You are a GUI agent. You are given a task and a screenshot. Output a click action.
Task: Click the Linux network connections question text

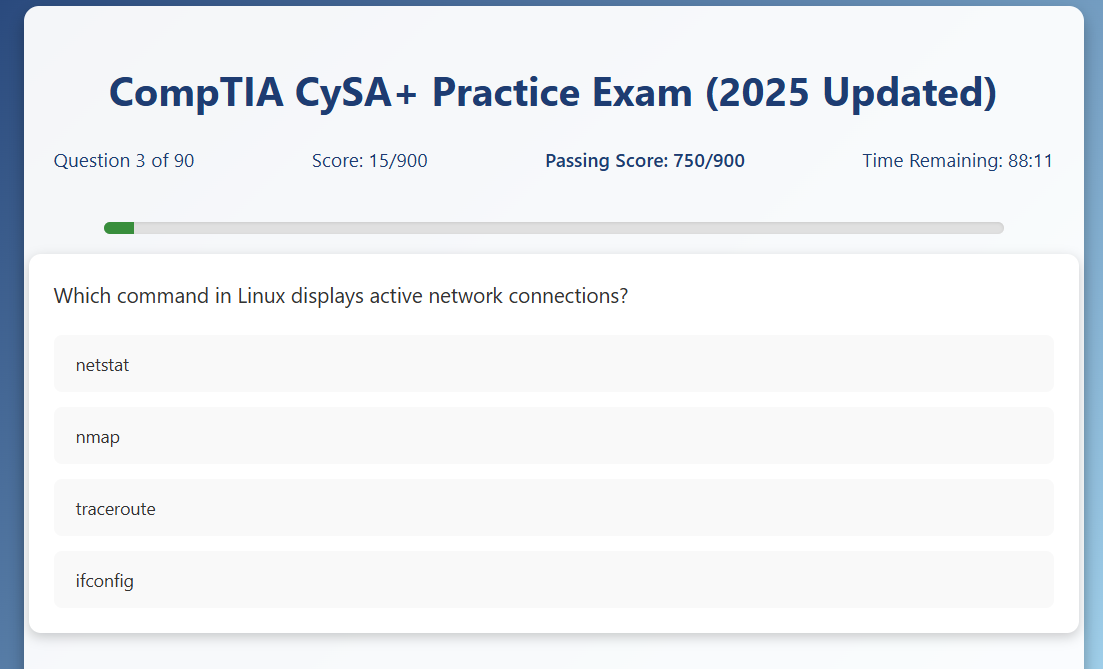(341, 296)
